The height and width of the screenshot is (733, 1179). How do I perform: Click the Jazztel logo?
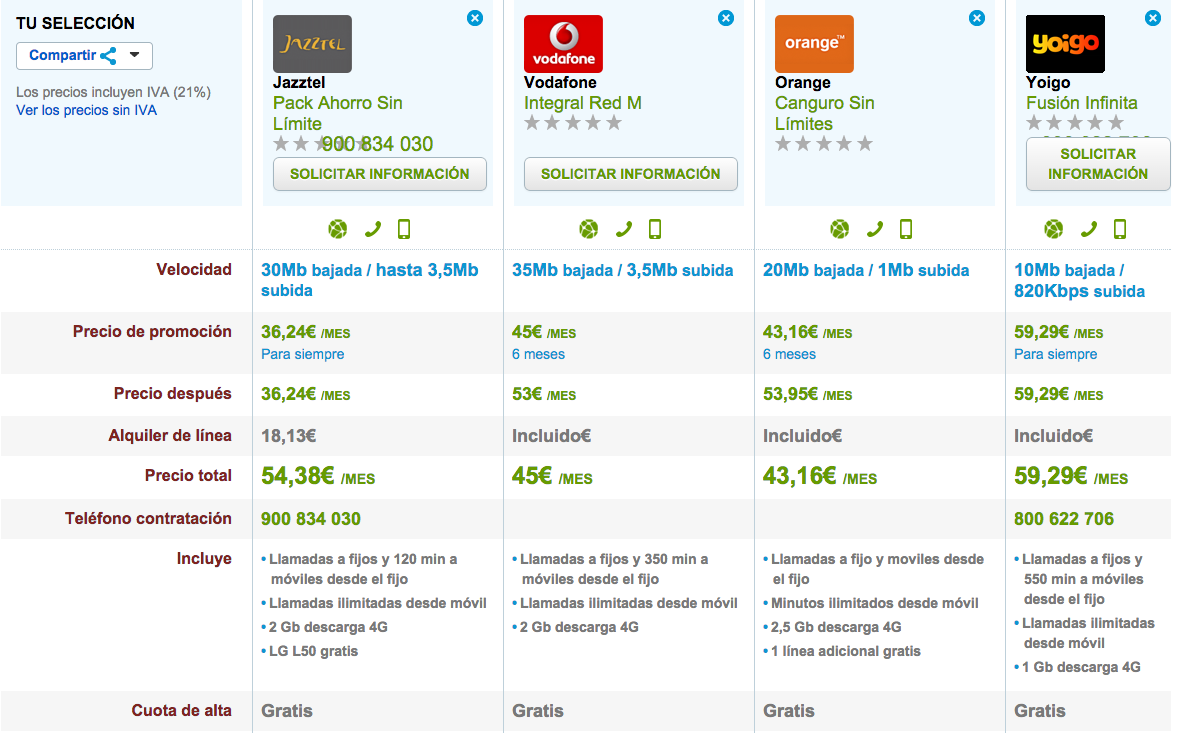click(312, 44)
